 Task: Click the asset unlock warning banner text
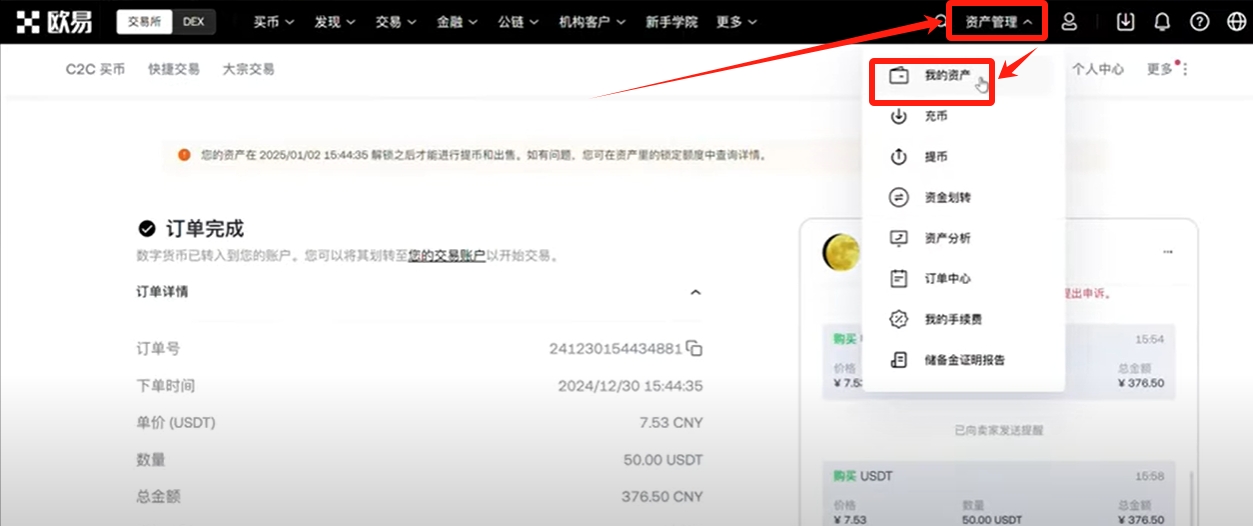click(x=484, y=155)
